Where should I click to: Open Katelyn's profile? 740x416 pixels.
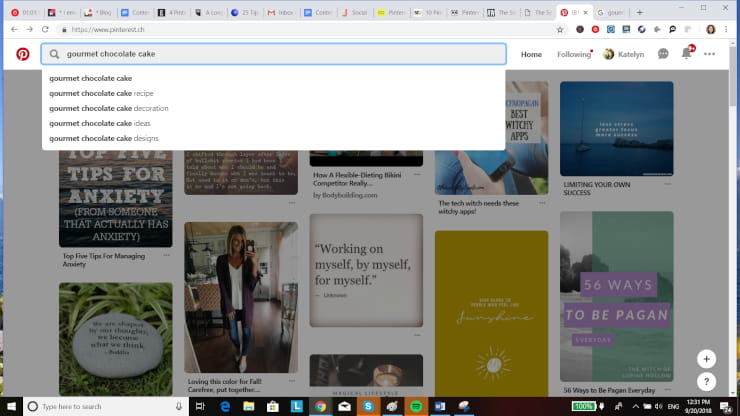click(x=623, y=54)
